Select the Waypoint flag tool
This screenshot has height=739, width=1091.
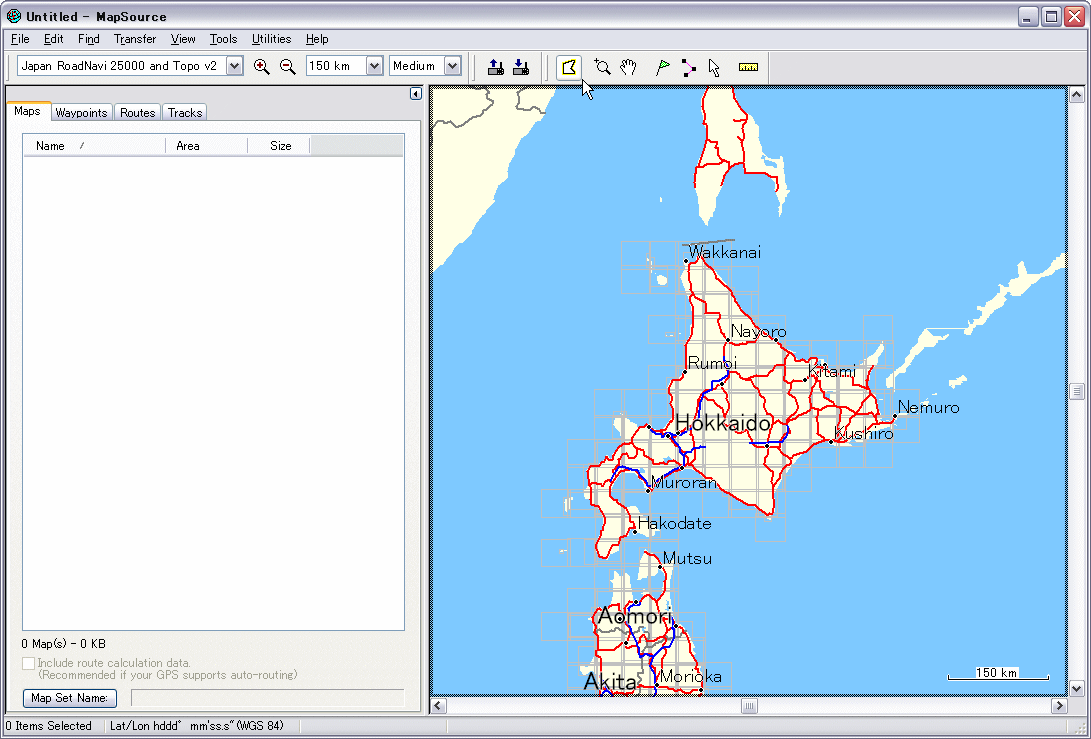tap(662, 67)
